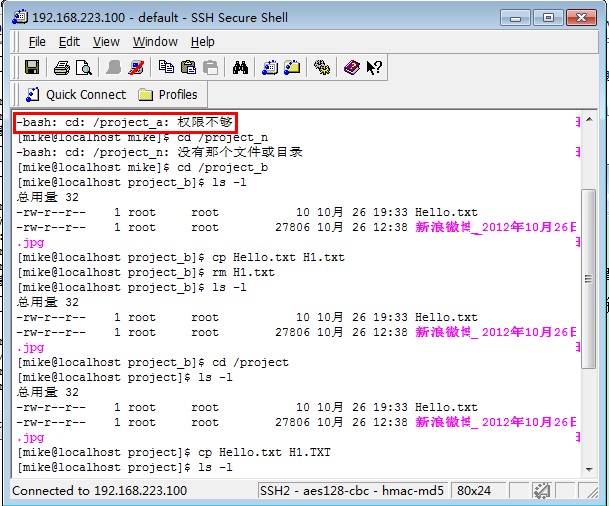Click the 'cd /project' command line
The width and height of the screenshot is (609, 506).
[x=153, y=363]
